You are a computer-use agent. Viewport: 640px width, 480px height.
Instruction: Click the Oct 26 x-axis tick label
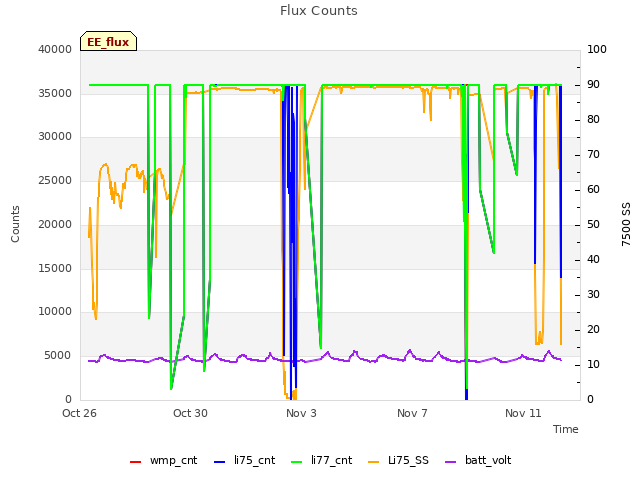coord(79,413)
